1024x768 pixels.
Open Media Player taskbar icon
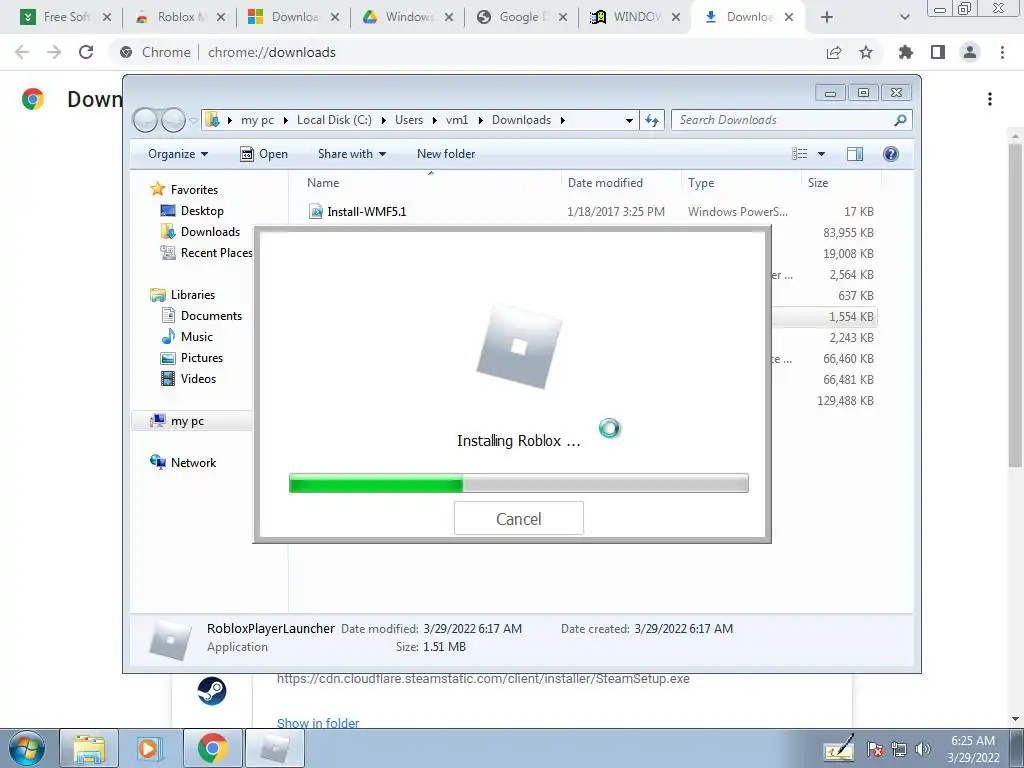tap(151, 748)
